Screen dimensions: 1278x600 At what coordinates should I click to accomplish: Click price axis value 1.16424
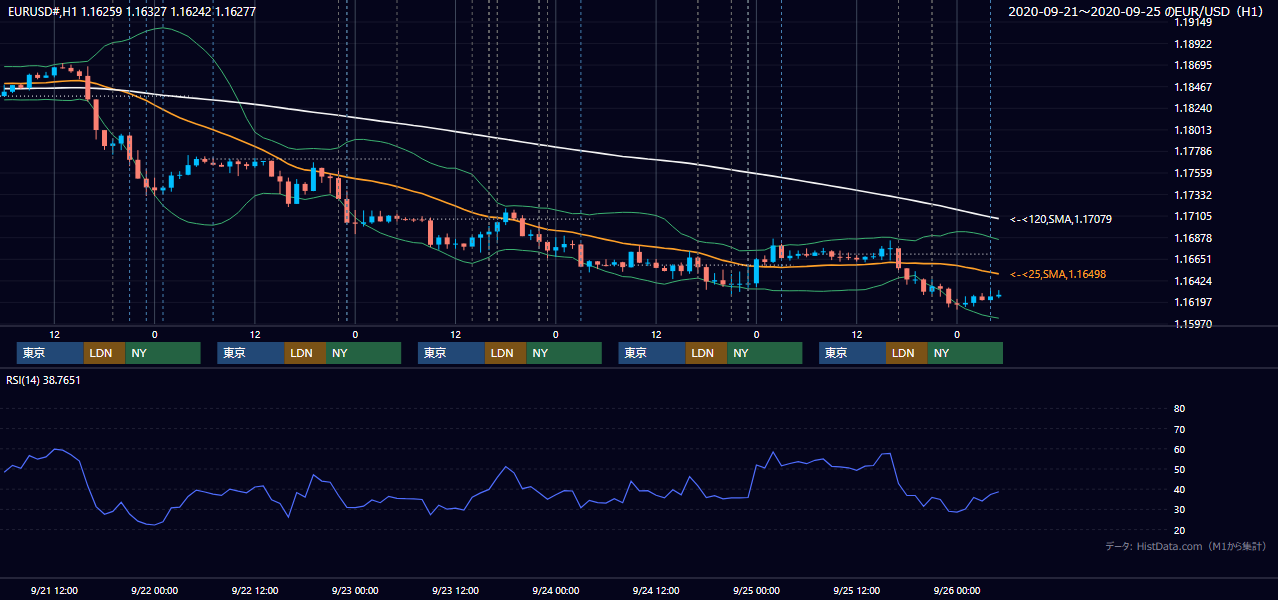1193,281
